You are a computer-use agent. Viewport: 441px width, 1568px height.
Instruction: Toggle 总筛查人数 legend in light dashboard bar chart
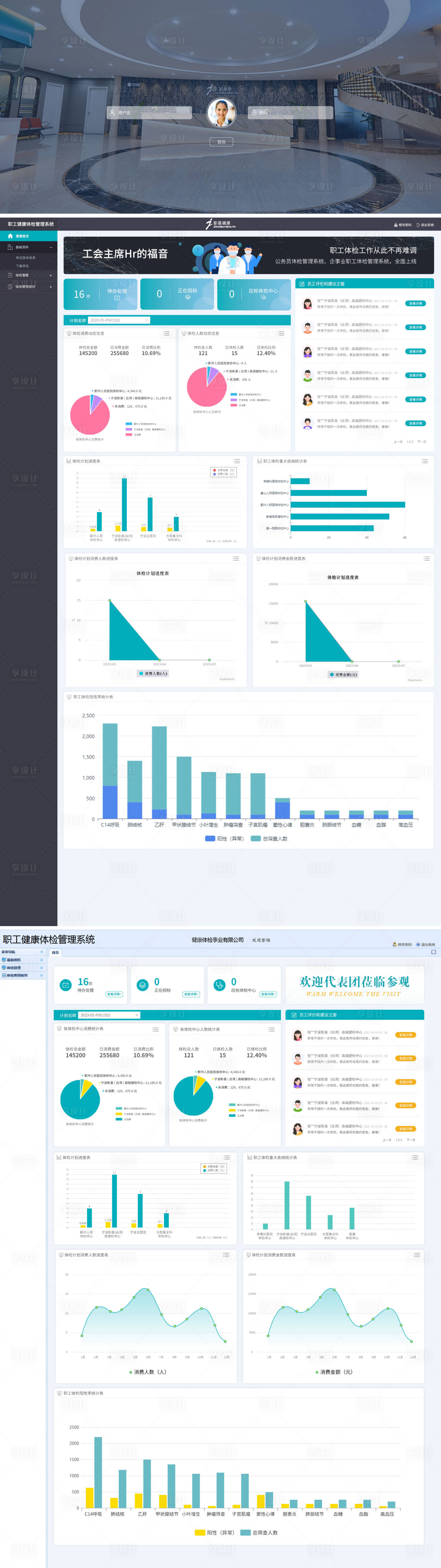click(x=259, y=1533)
